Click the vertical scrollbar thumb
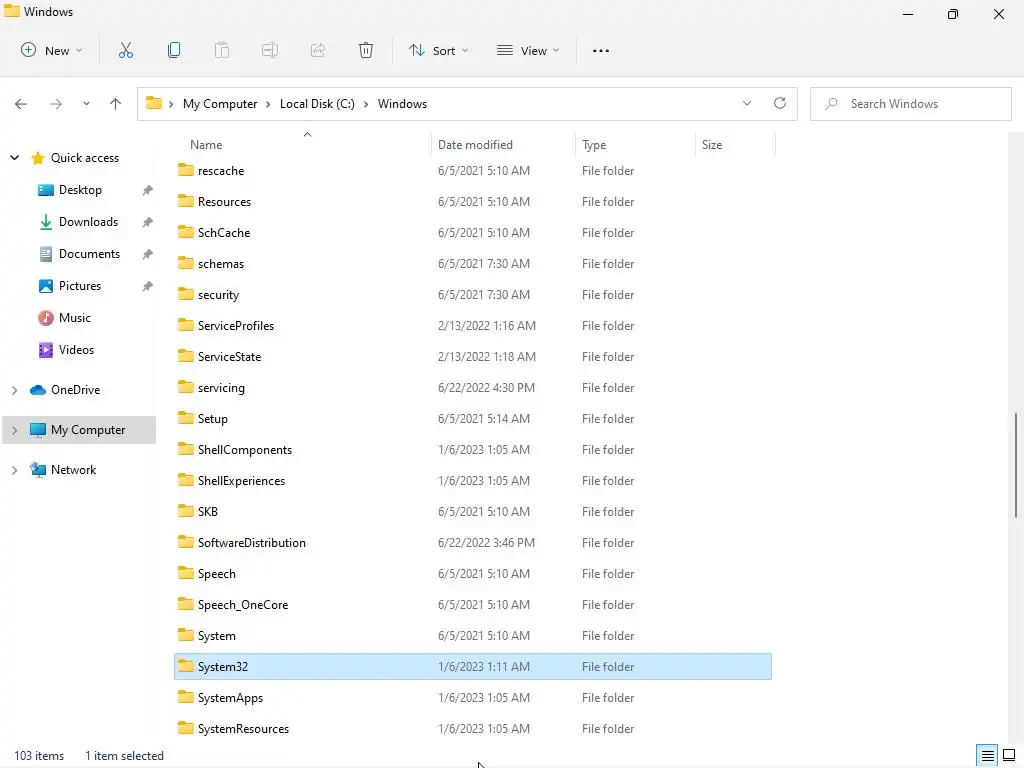Viewport: 1024px width, 768px height. click(1016, 465)
